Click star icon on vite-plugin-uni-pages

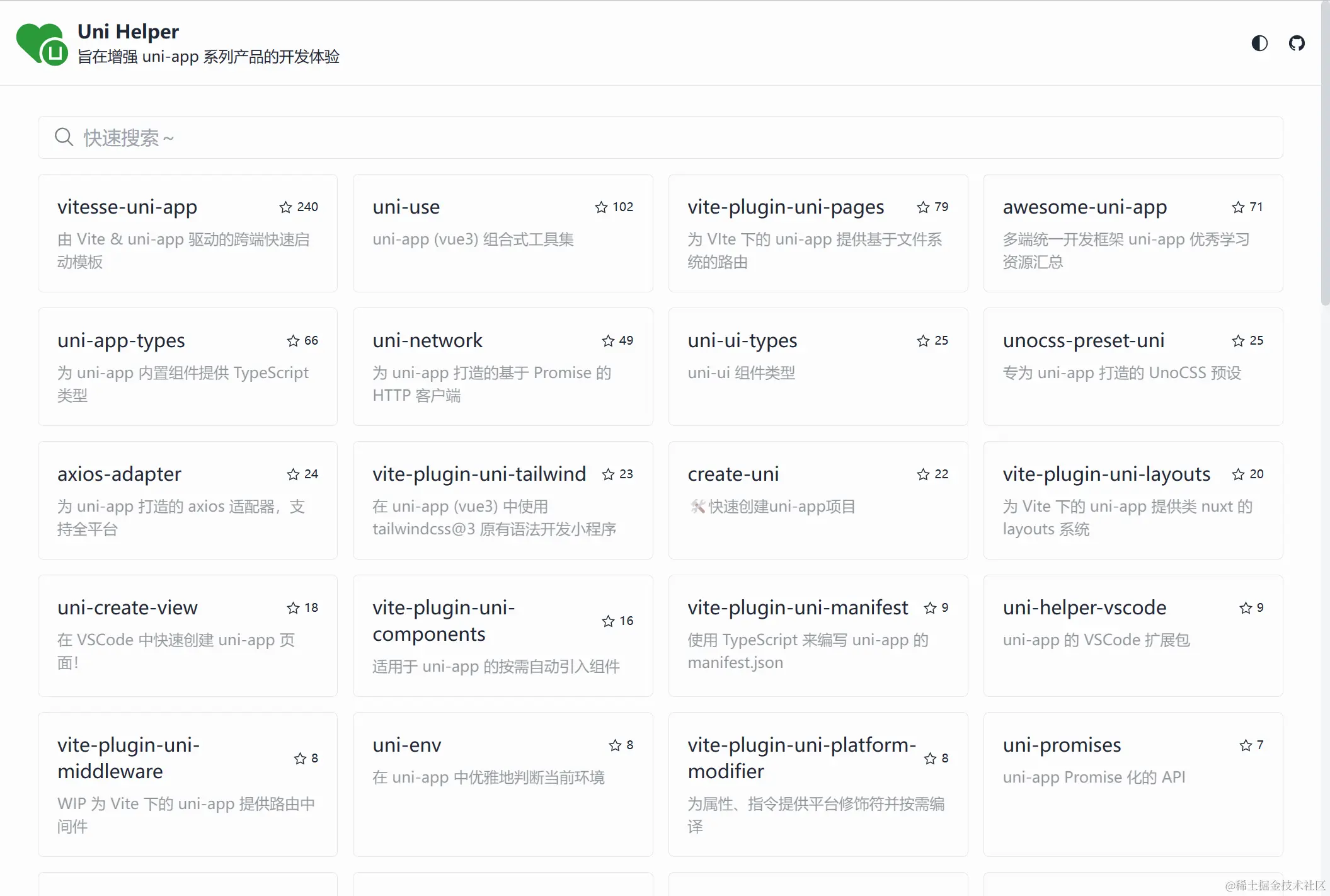(923, 207)
